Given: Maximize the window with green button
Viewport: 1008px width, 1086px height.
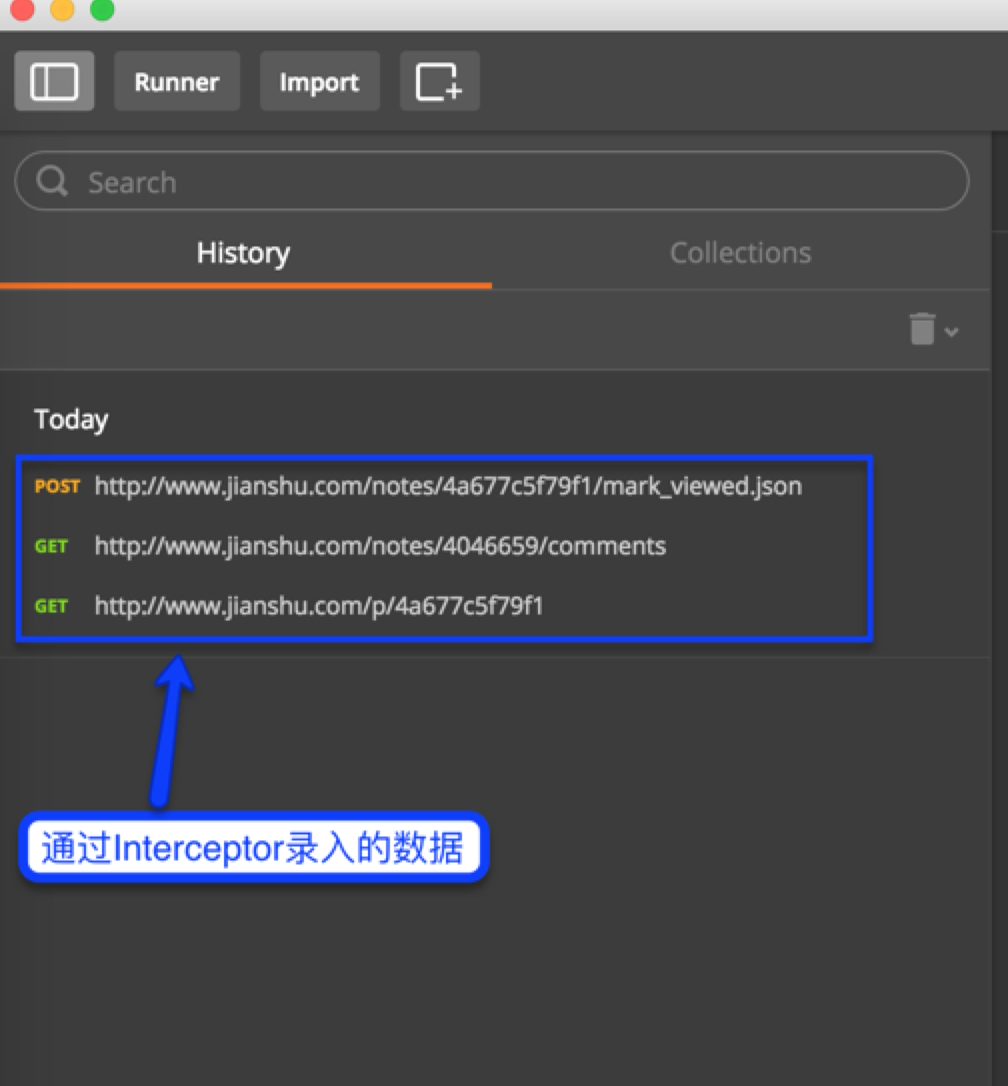Looking at the screenshot, I should coord(103,8).
